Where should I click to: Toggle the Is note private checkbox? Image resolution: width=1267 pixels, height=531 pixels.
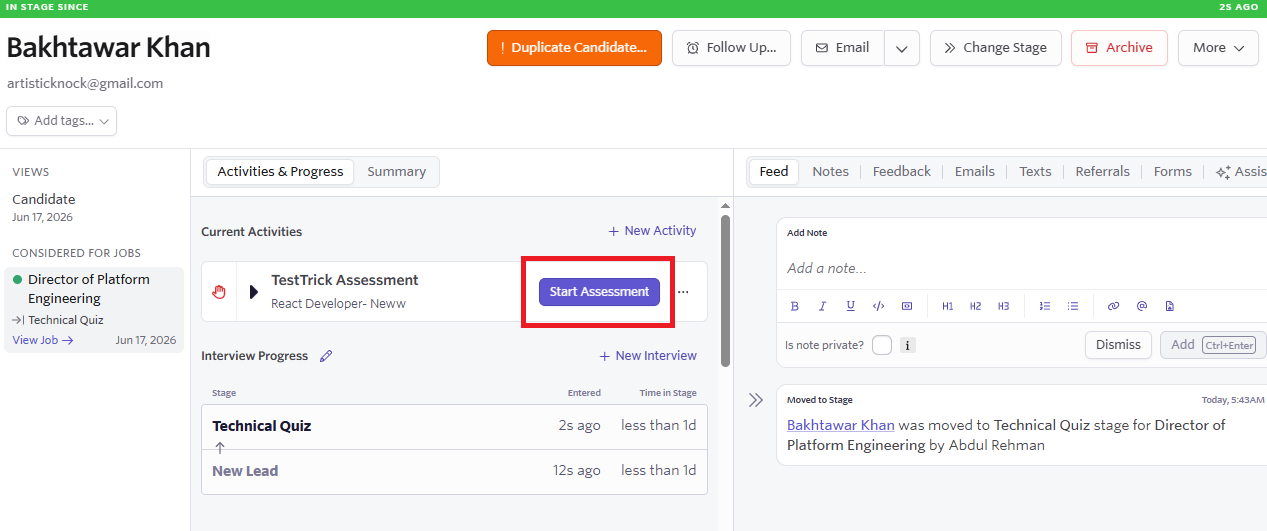point(882,345)
